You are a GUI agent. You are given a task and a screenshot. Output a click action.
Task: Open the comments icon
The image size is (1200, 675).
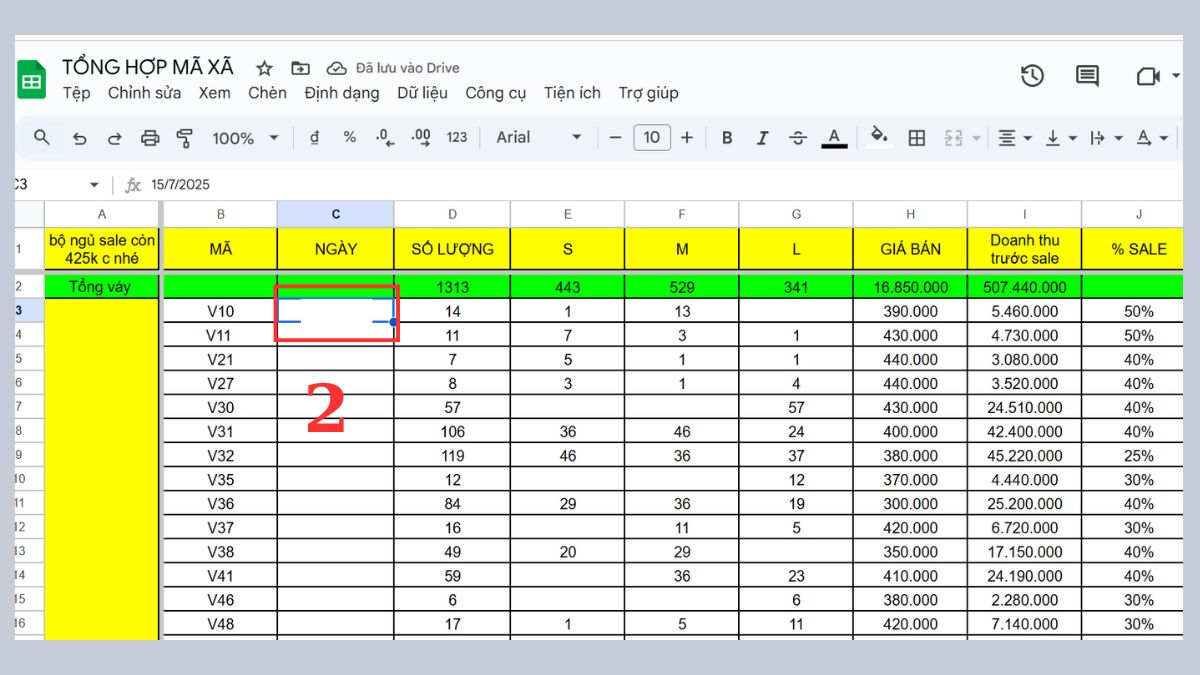click(1087, 76)
